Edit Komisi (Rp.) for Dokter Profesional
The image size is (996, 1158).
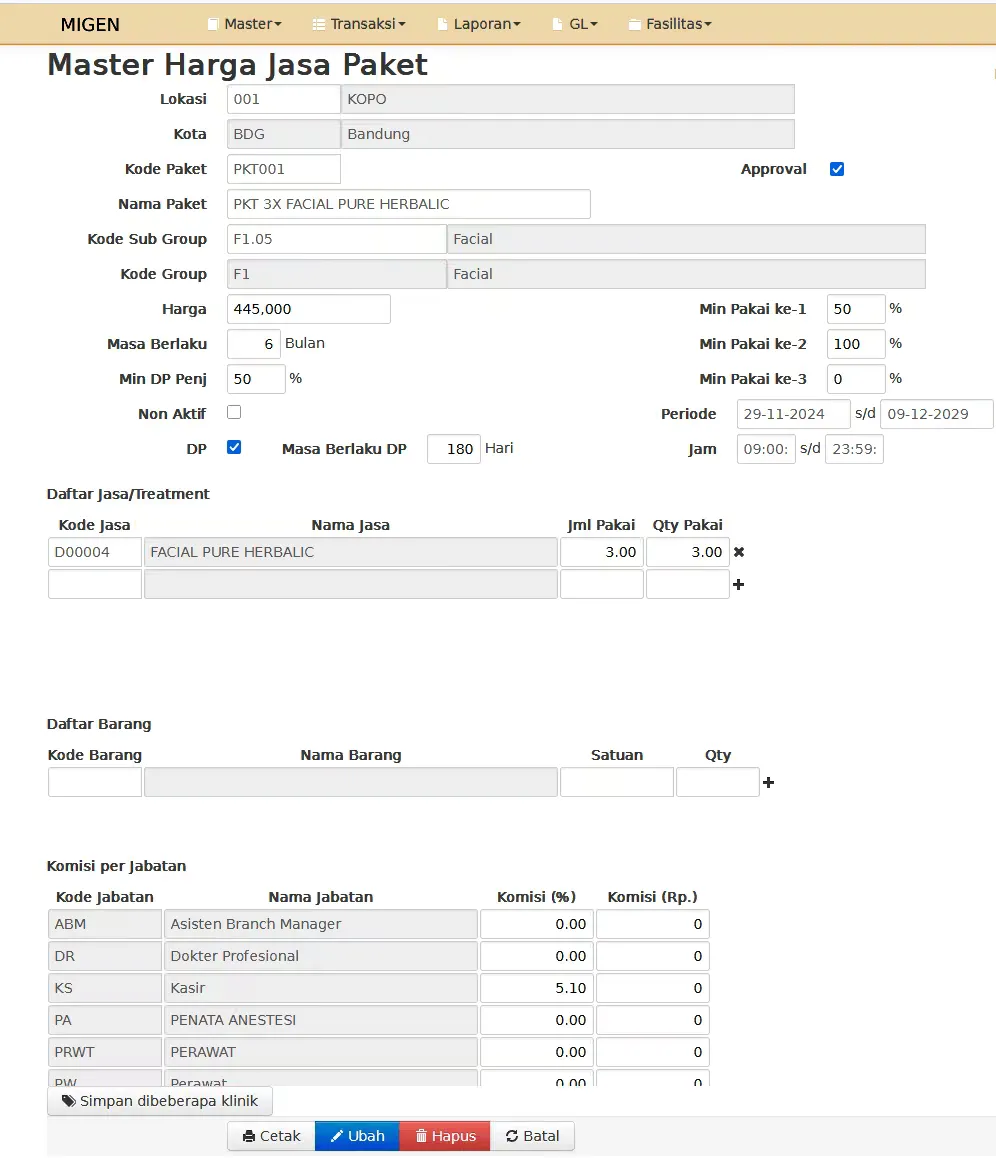tap(653, 956)
